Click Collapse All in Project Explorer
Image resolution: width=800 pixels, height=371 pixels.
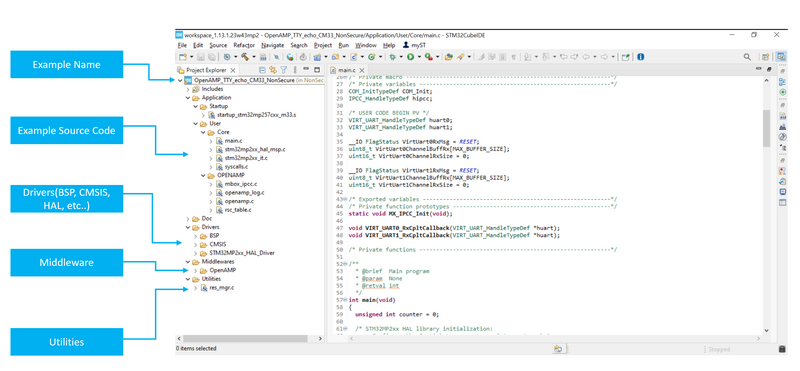point(262,70)
